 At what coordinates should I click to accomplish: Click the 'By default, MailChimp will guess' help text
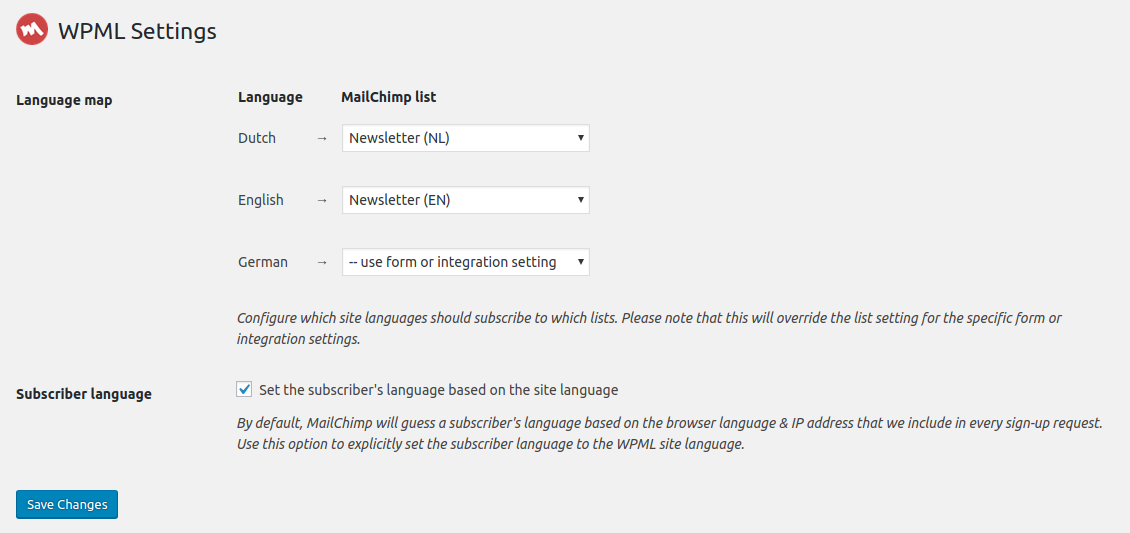[x=669, y=434]
